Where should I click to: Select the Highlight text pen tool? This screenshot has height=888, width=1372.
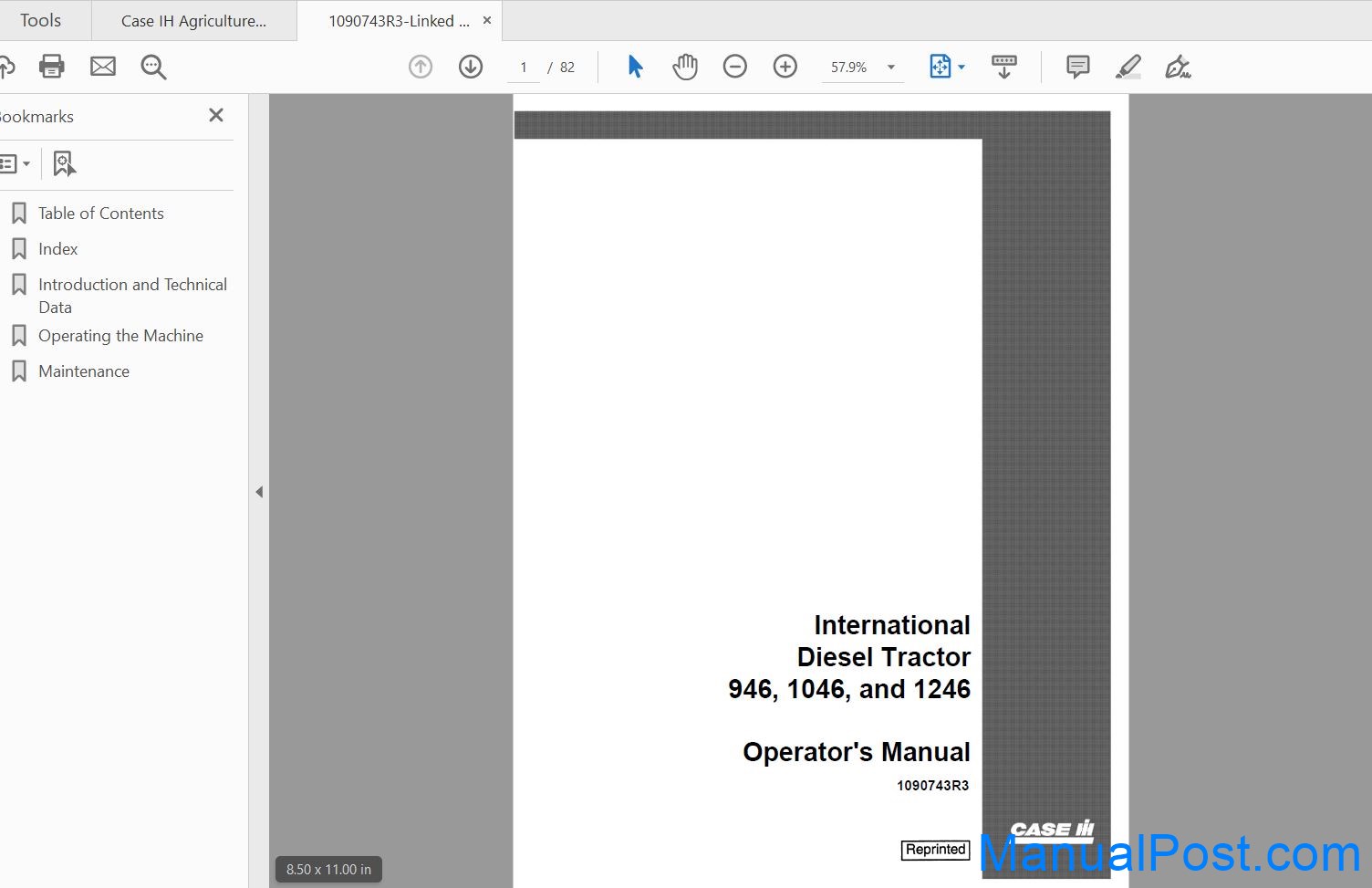[x=1128, y=67]
